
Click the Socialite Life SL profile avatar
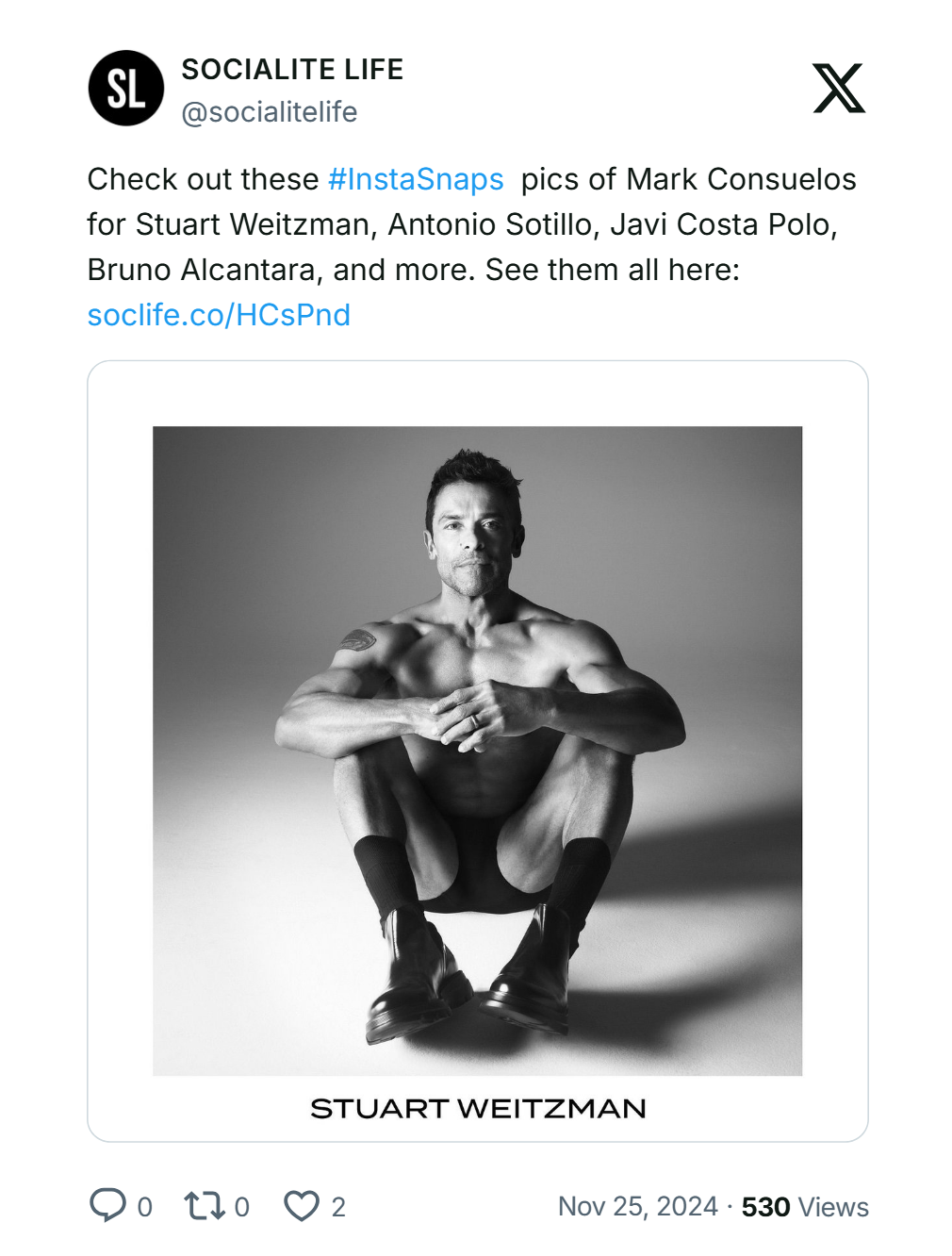pyautogui.click(x=125, y=89)
